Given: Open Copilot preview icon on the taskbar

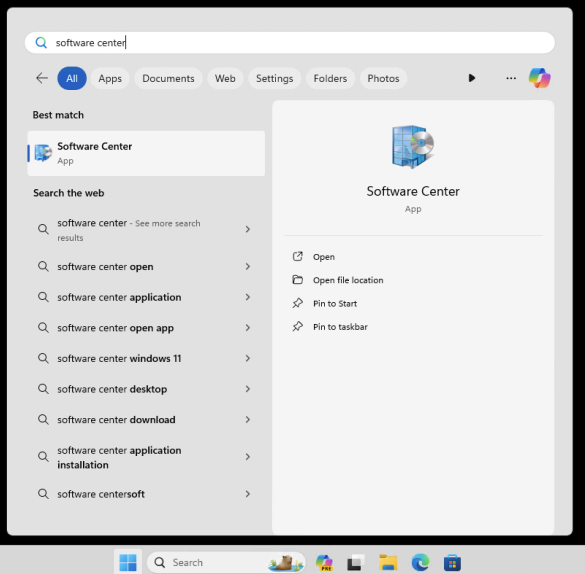Looking at the screenshot, I should [x=324, y=562].
